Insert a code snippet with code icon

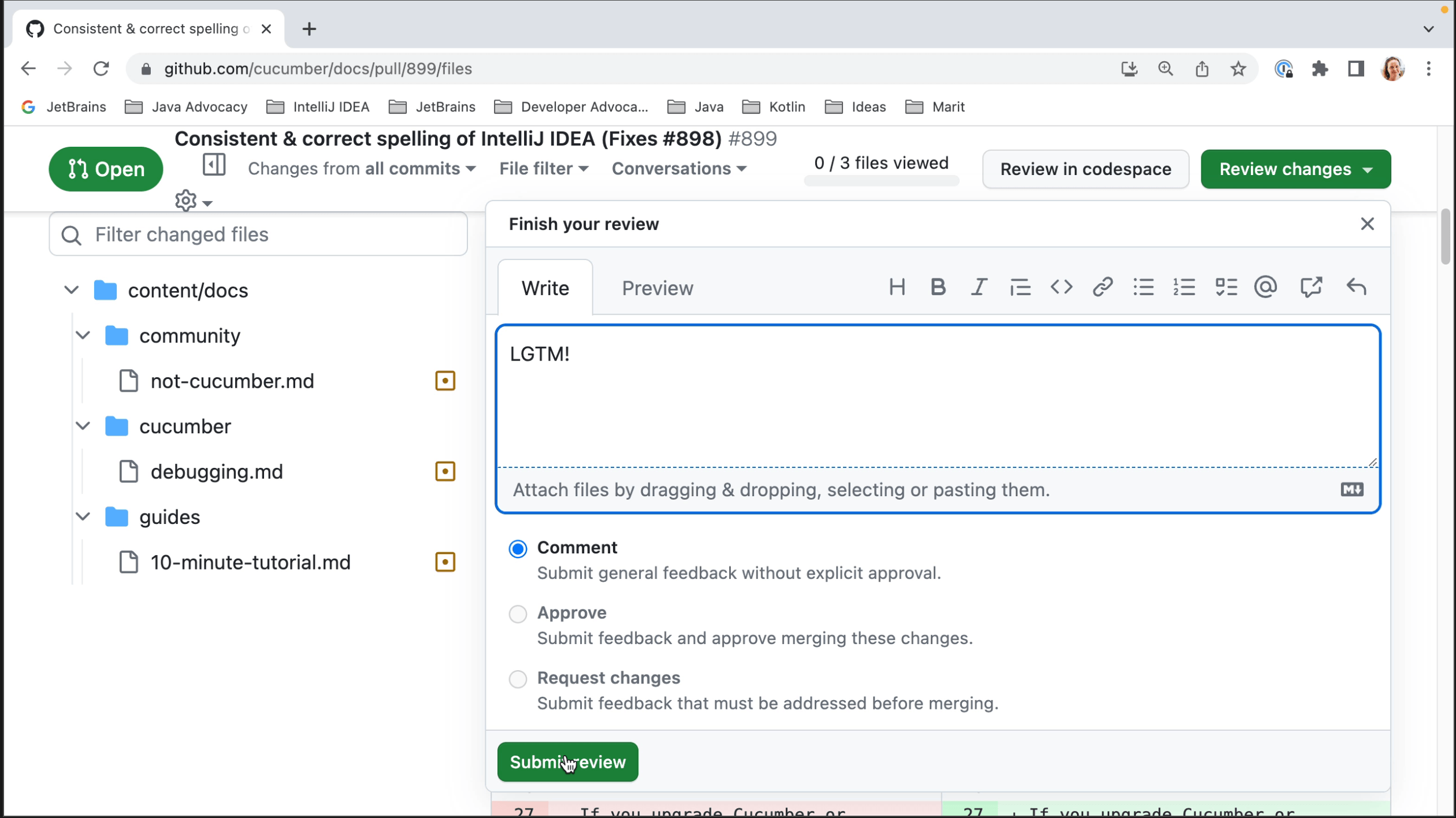coord(1061,287)
